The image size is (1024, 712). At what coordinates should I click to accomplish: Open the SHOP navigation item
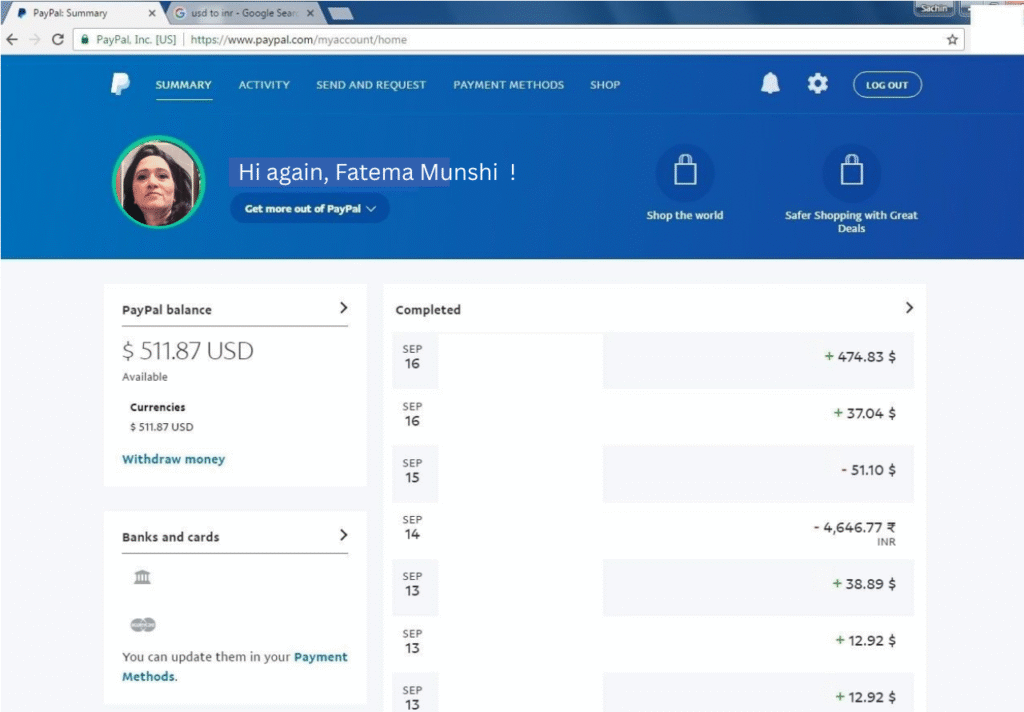tap(605, 85)
